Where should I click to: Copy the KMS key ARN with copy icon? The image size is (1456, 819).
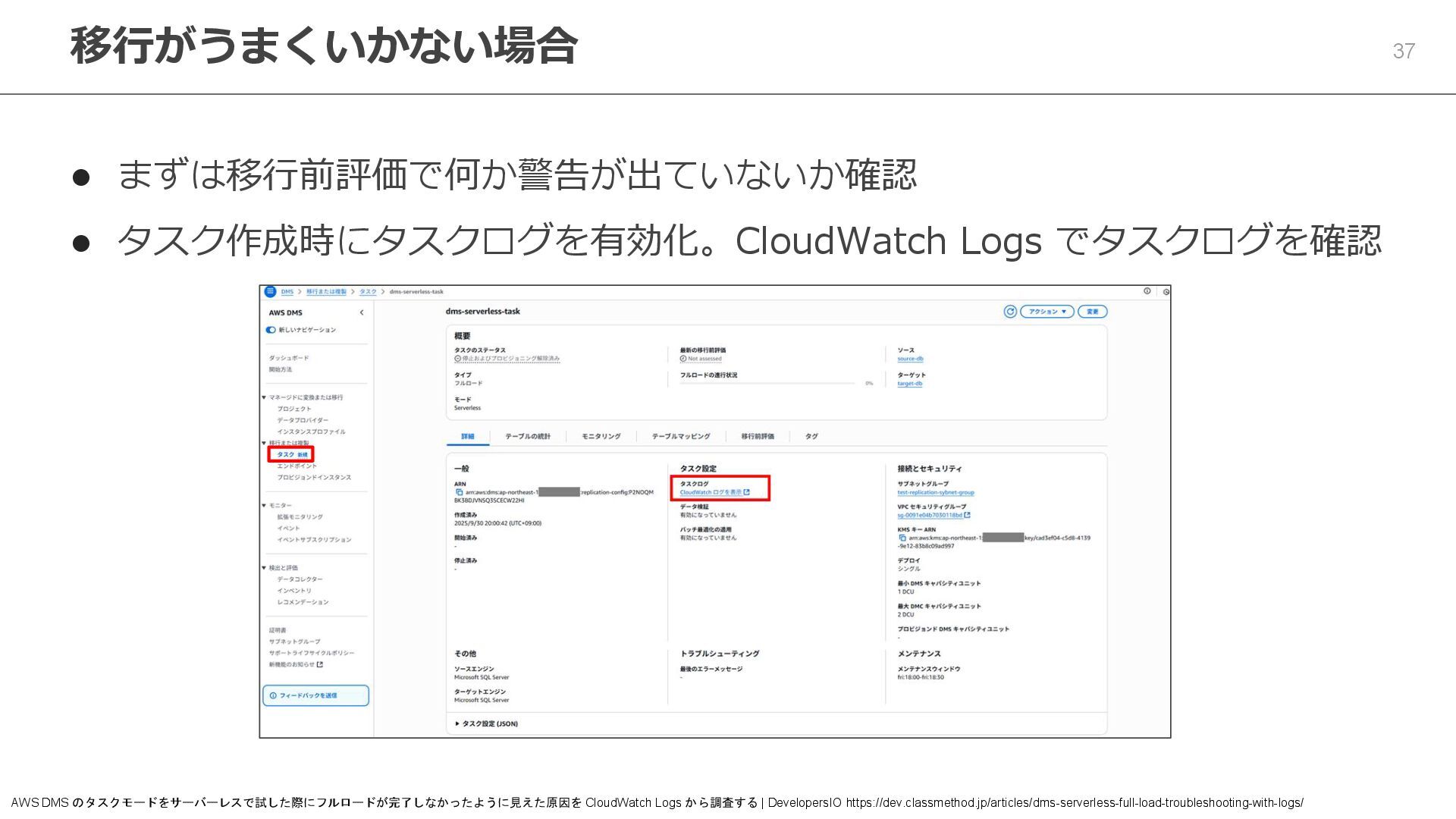click(x=902, y=538)
